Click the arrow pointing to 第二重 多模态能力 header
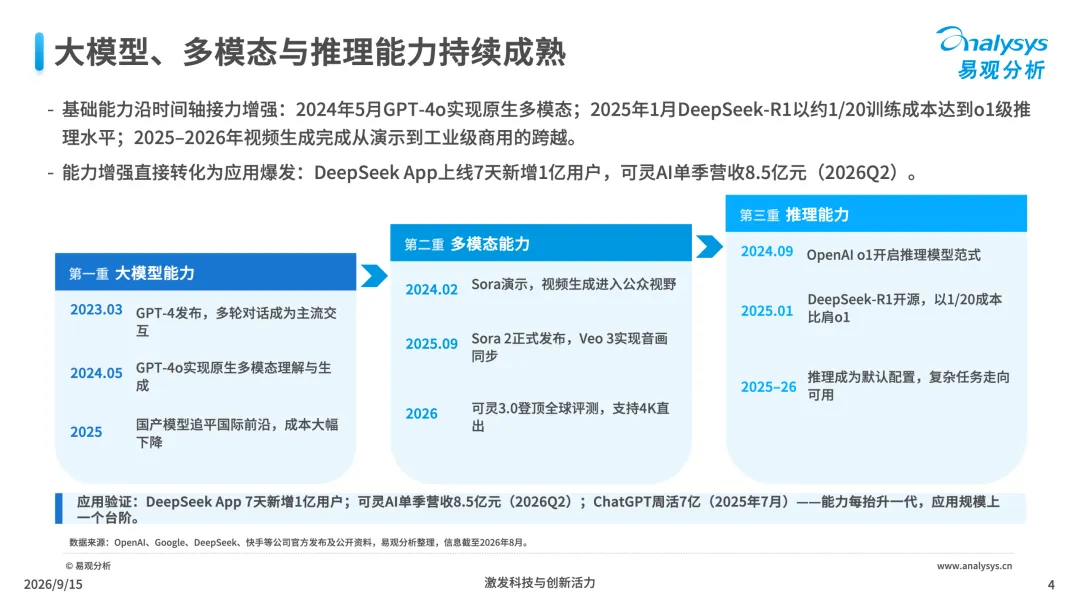The image size is (1080, 608). pos(374,275)
